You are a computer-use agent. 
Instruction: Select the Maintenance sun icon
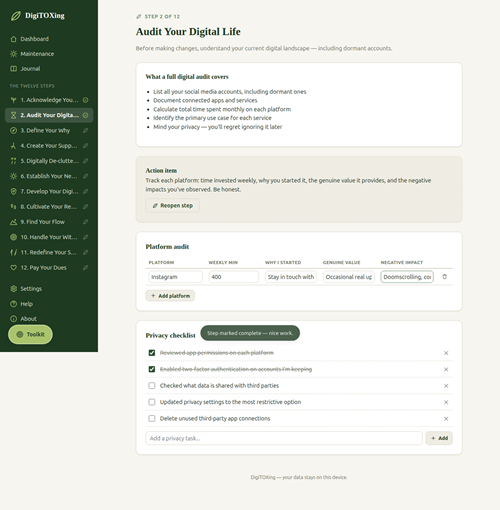click(13, 54)
